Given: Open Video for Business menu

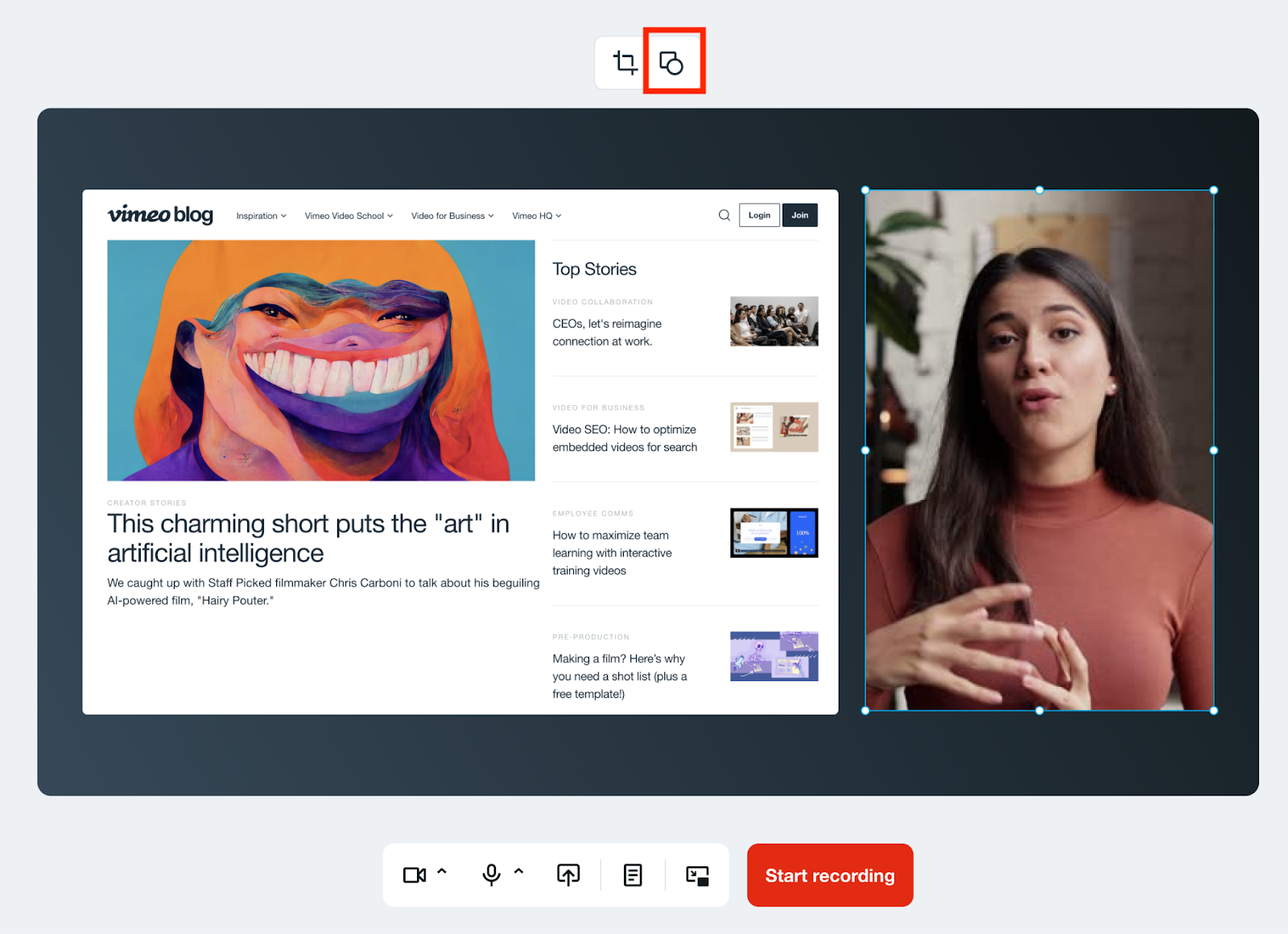Looking at the screenshot, I should point(452,216).
